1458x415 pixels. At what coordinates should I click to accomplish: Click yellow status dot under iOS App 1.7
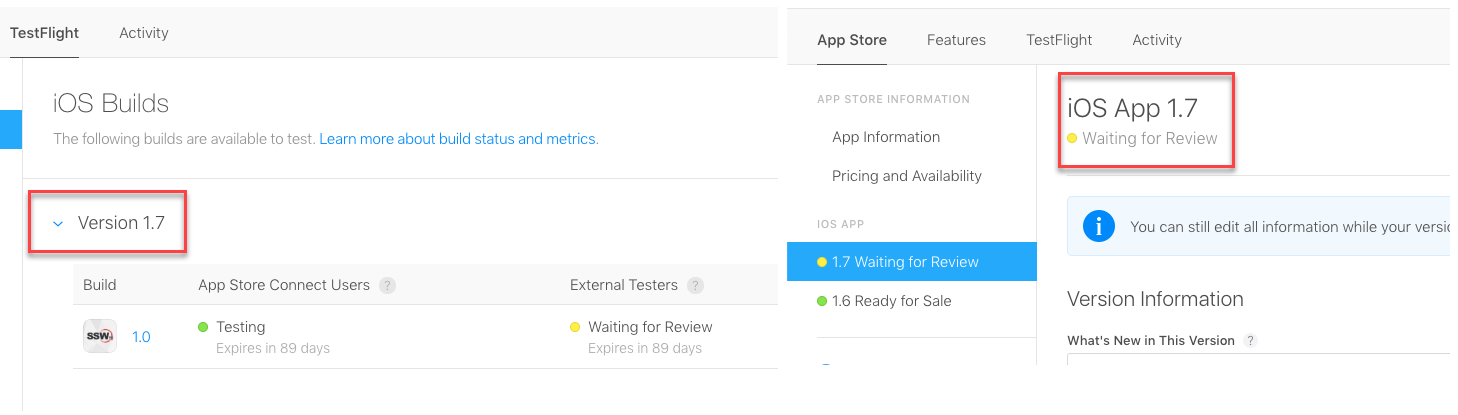point(1073,139)
